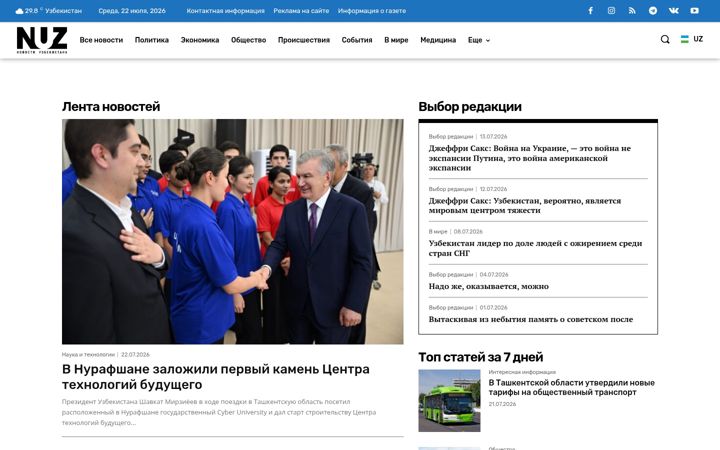Click the NUZ site logo

point(42,39)
